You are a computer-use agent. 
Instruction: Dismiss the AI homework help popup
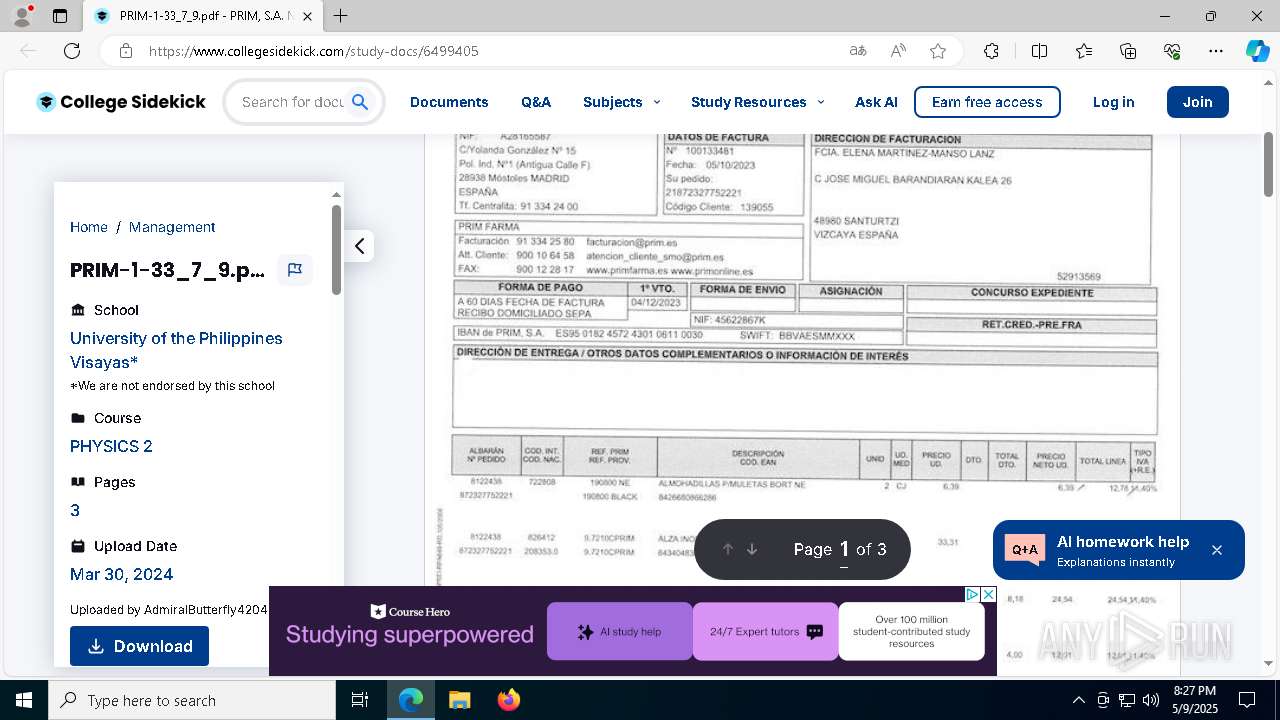point(1217,550)
